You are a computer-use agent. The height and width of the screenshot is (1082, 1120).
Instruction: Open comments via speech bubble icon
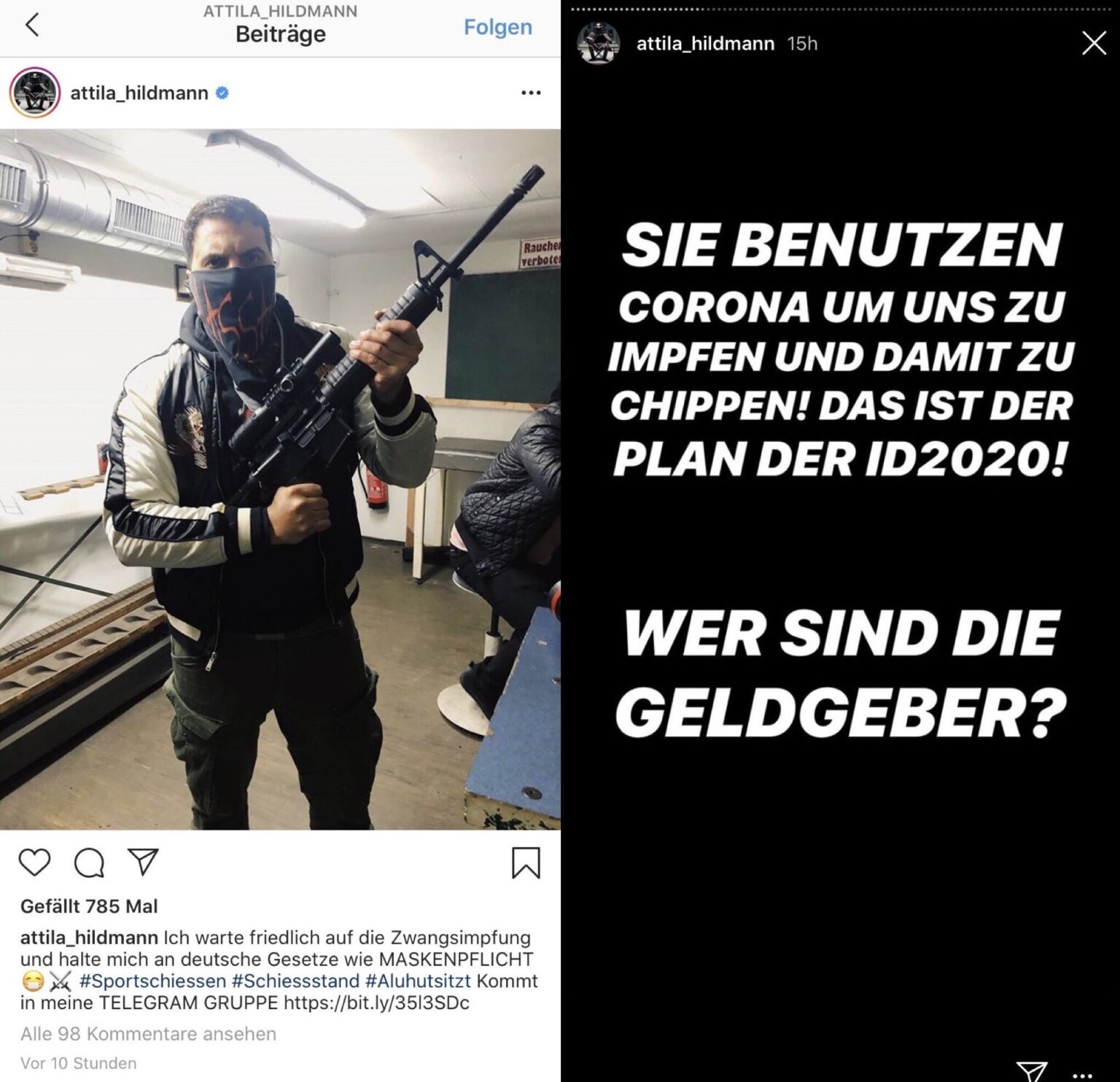coord(90,863)
